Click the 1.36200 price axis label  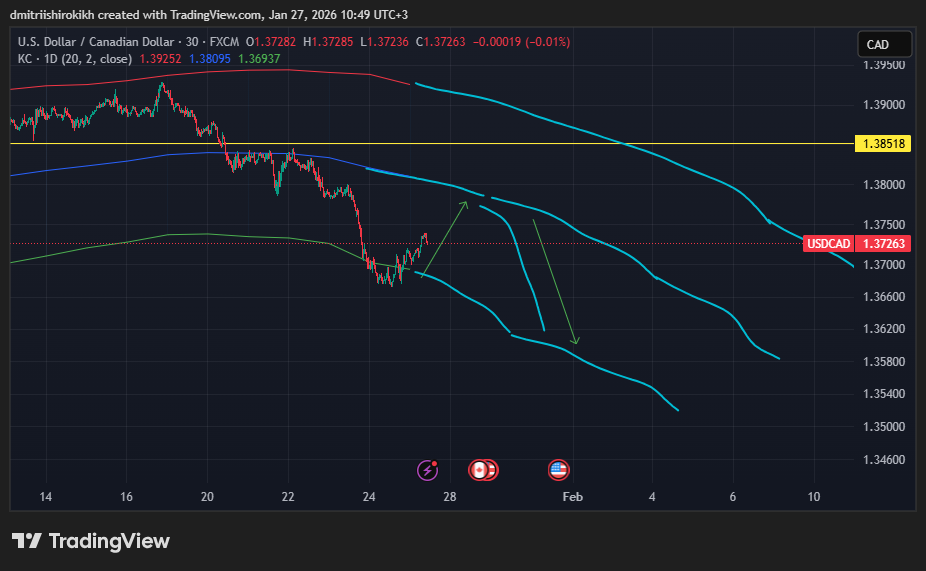coord(883,328)
